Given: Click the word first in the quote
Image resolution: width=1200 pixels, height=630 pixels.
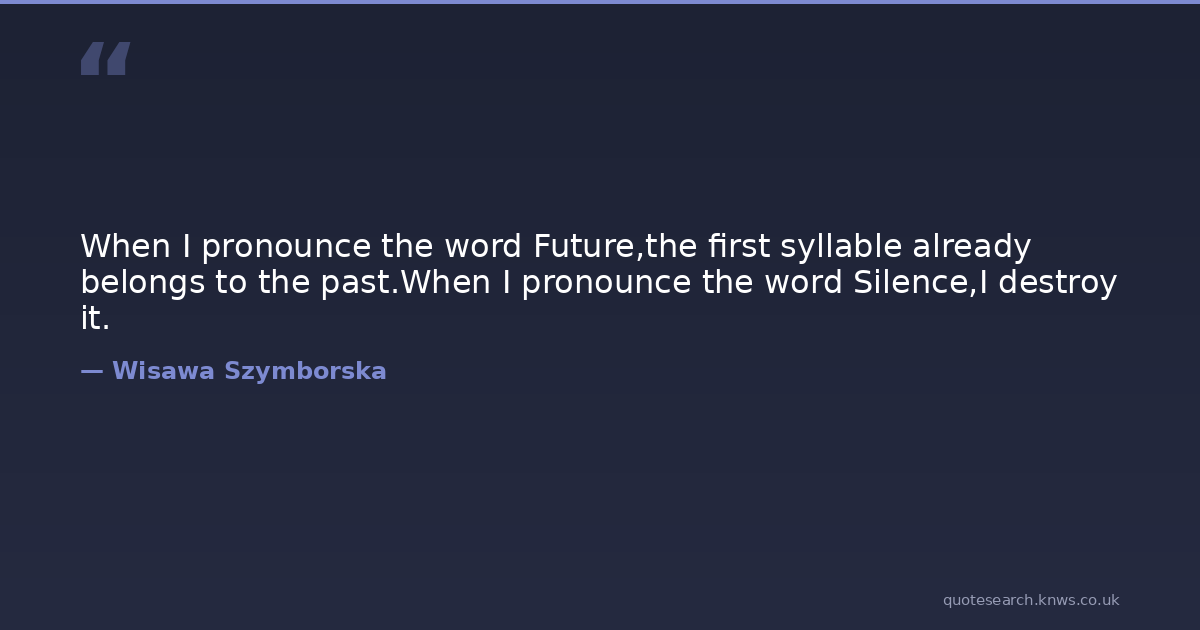Looking at the screenshot, I should (x=739, y=246).
